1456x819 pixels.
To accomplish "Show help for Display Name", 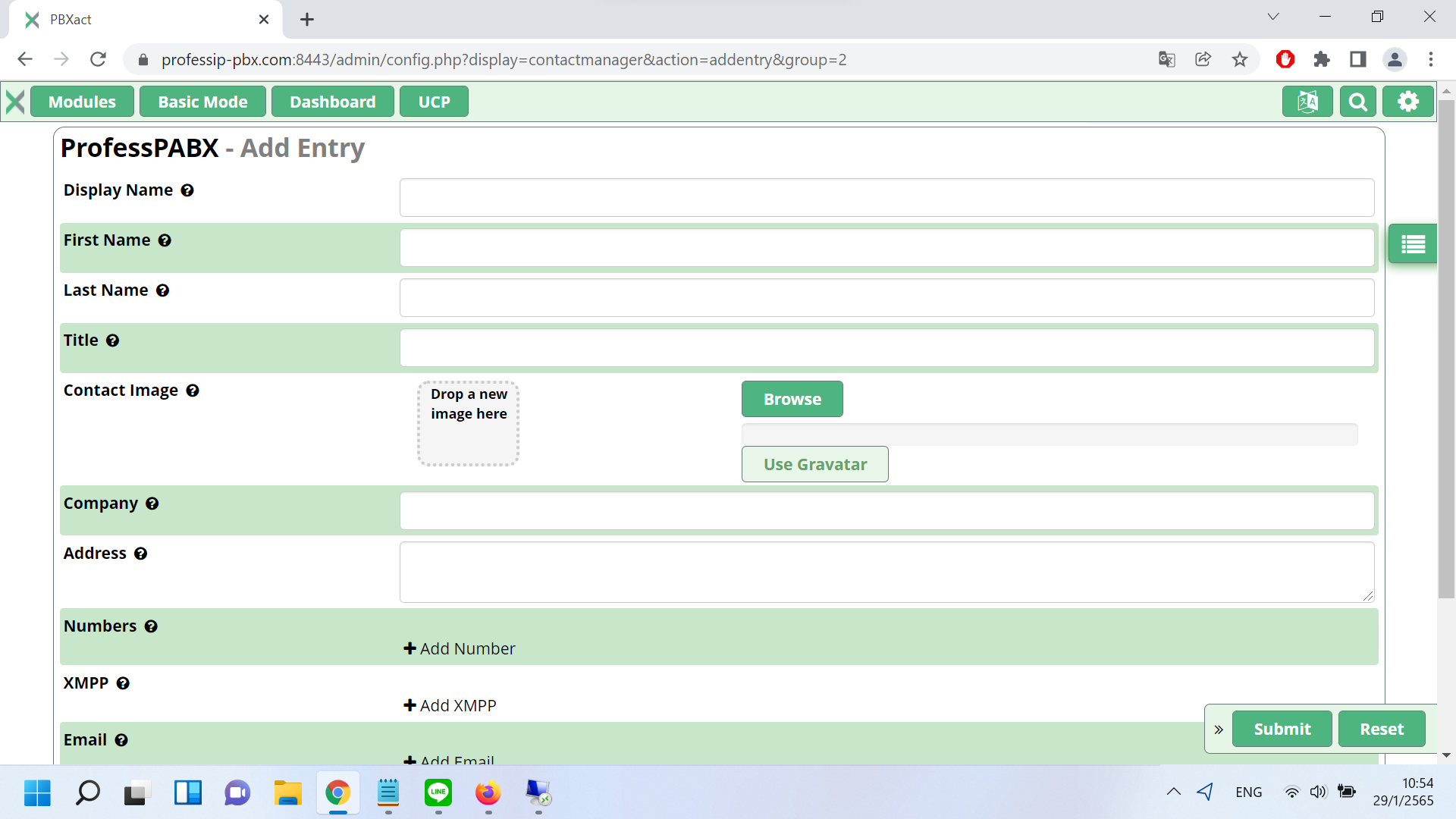I will tap(187, 190).
